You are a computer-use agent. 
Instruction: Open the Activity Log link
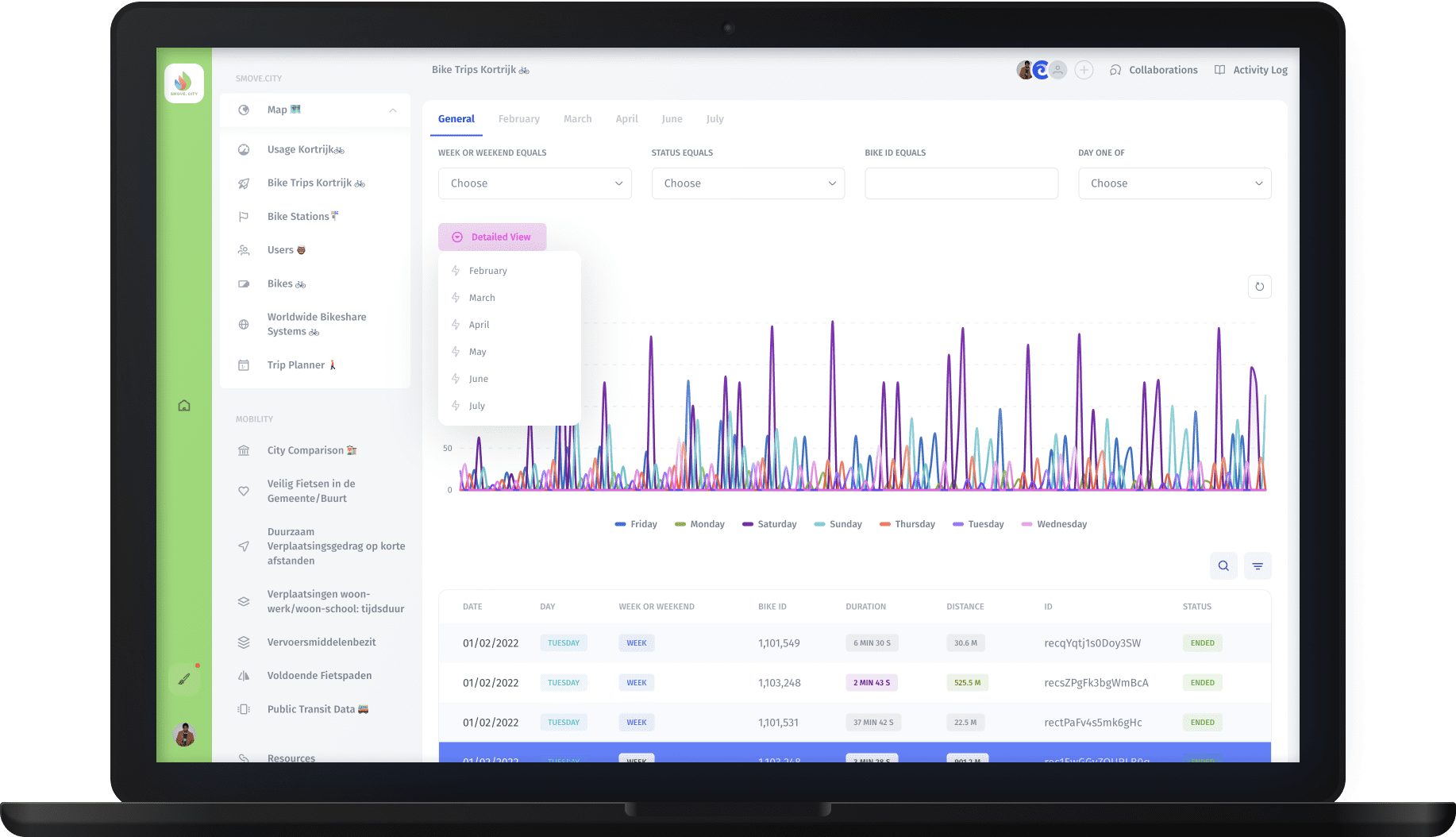coord(1251,70)
